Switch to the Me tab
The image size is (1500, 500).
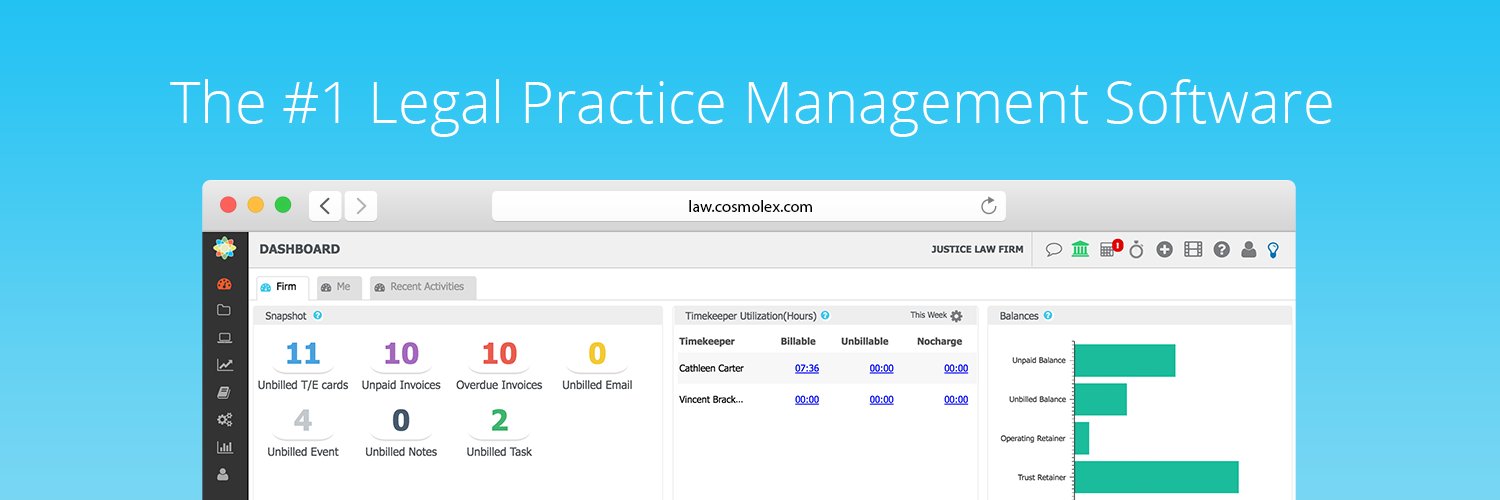(339, 287)
